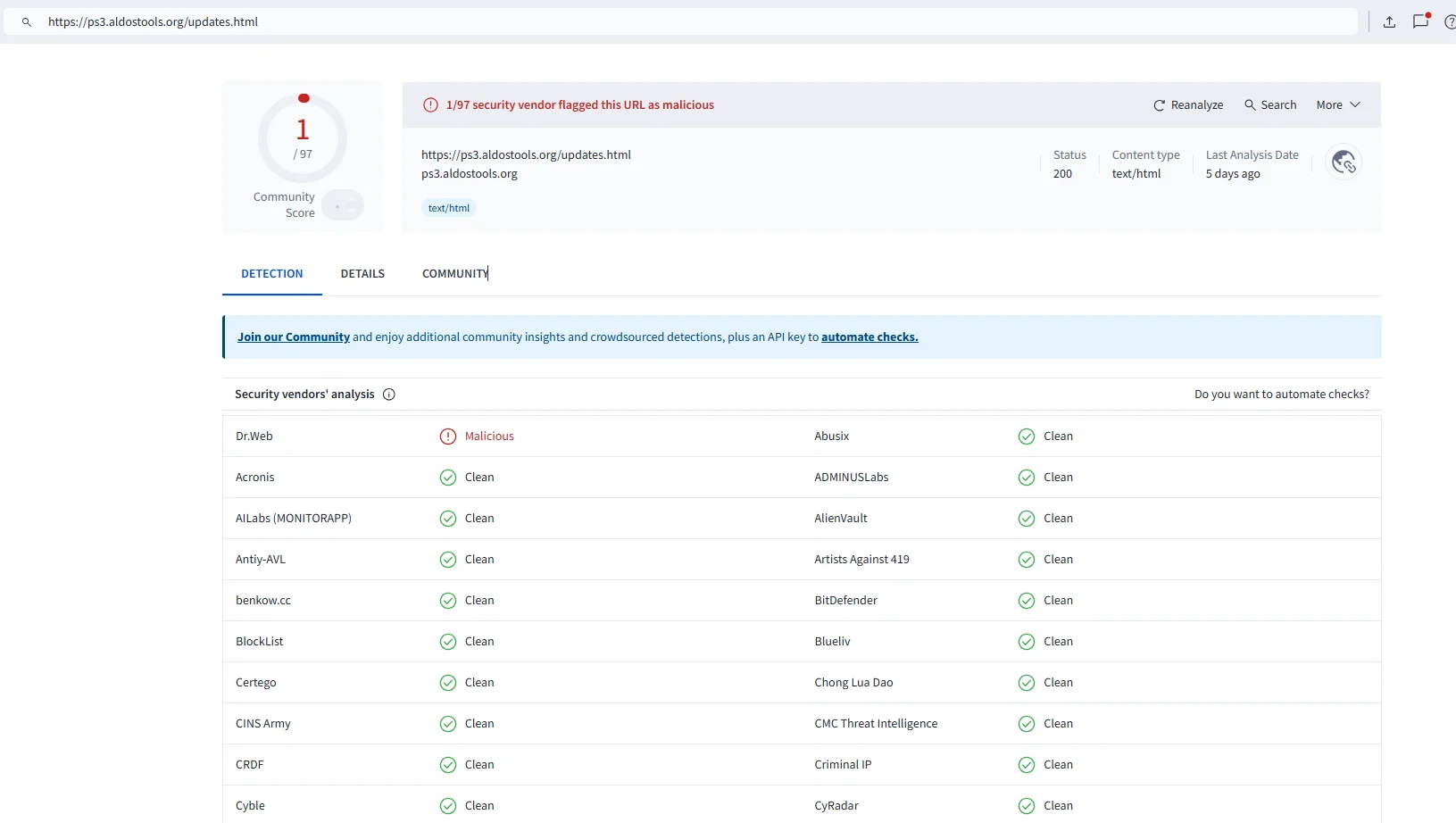
Task: Click the Reanalyze button
Action: pos(1187,105)
